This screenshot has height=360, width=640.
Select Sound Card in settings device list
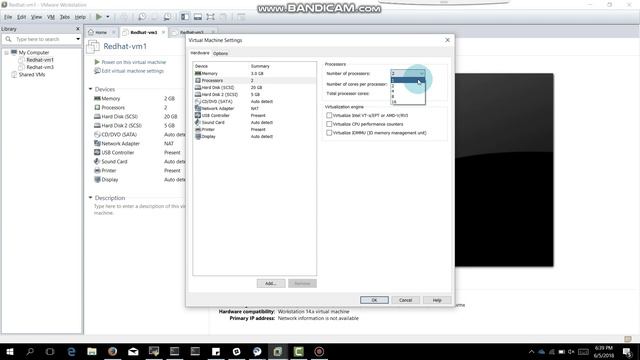(254, 122)
